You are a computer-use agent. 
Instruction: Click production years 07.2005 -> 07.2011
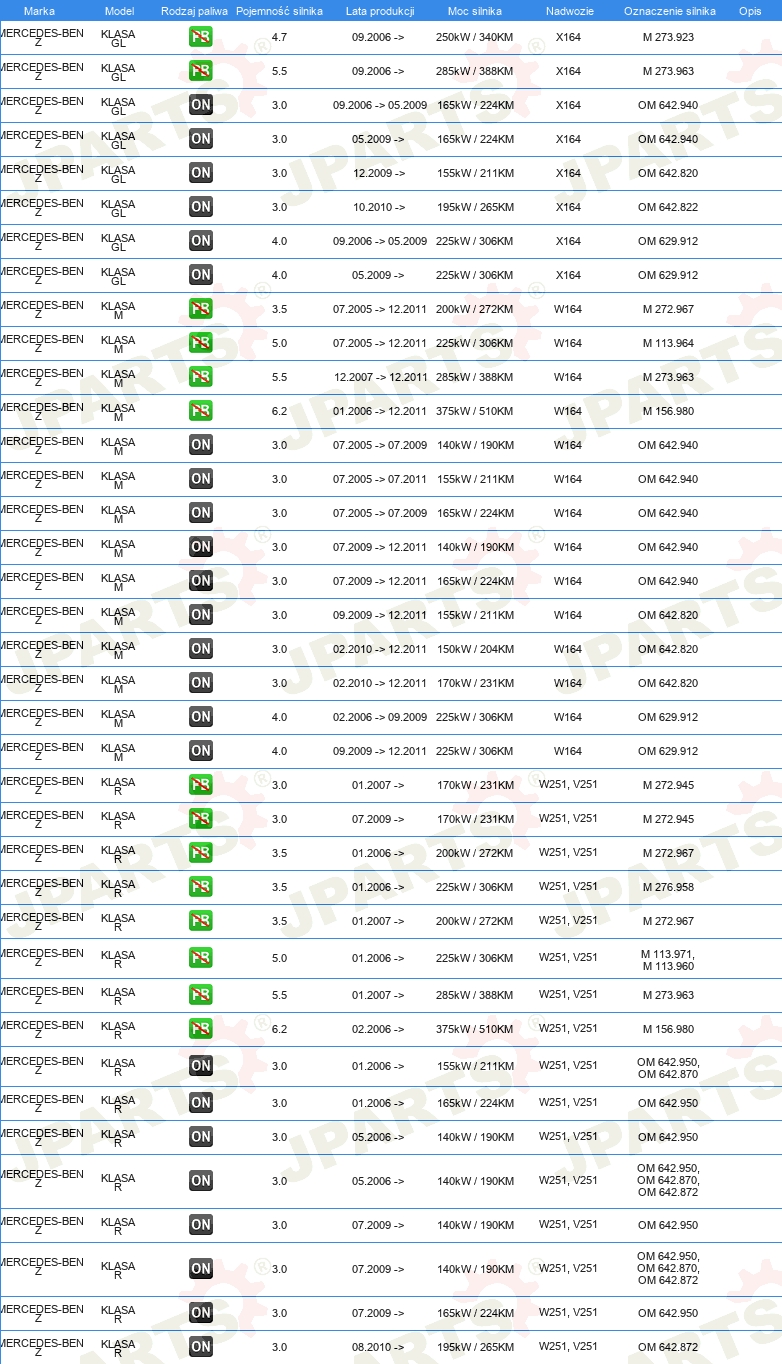(380, 479)
